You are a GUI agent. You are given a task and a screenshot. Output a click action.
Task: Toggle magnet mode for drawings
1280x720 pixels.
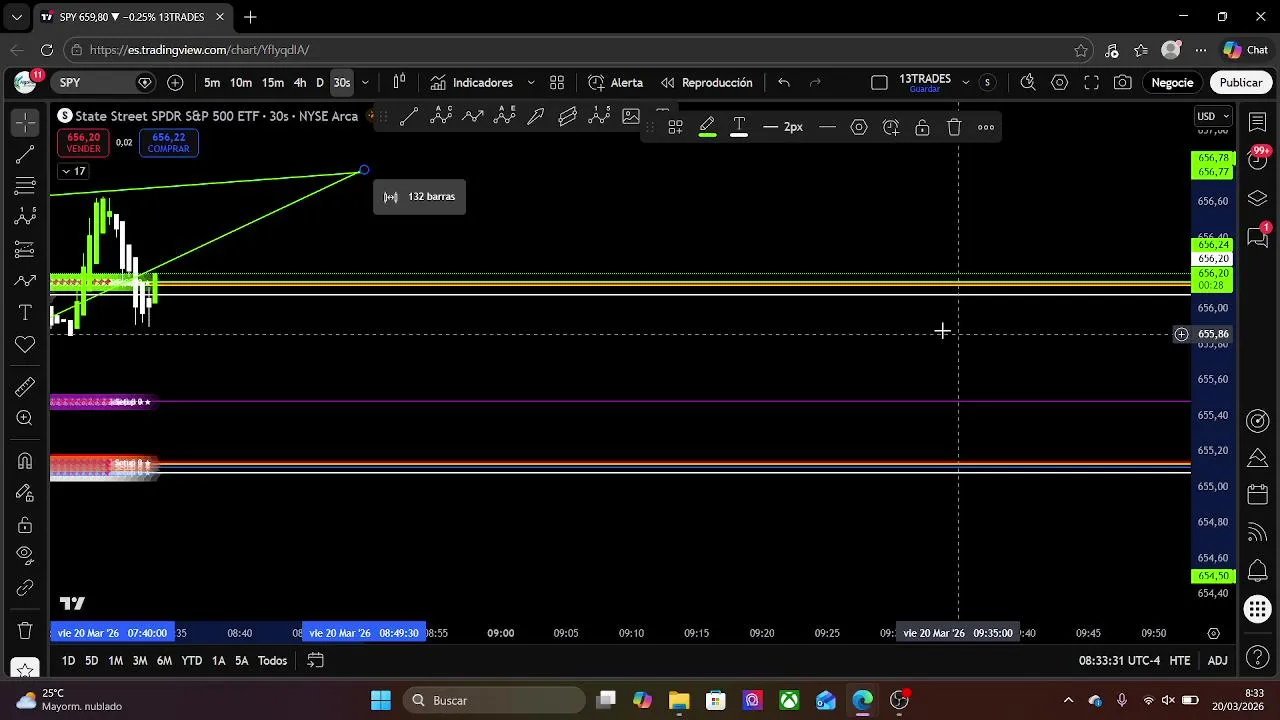tap(25, 461)
